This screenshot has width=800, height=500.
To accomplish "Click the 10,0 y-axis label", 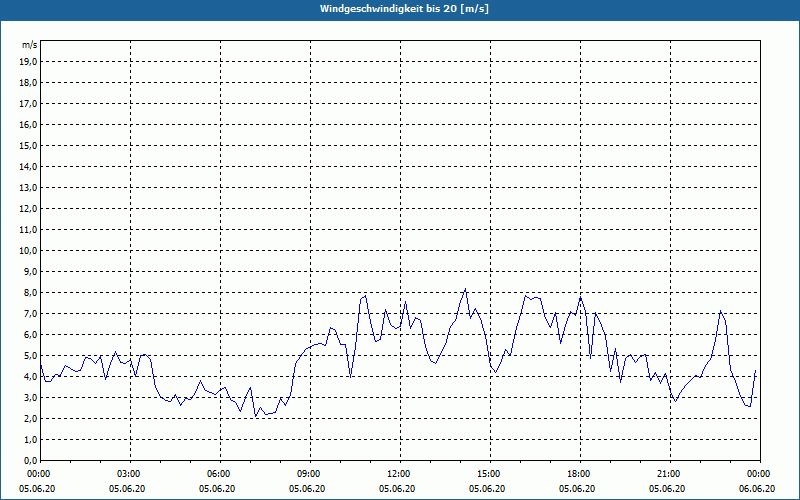I will tap(28, 251).
